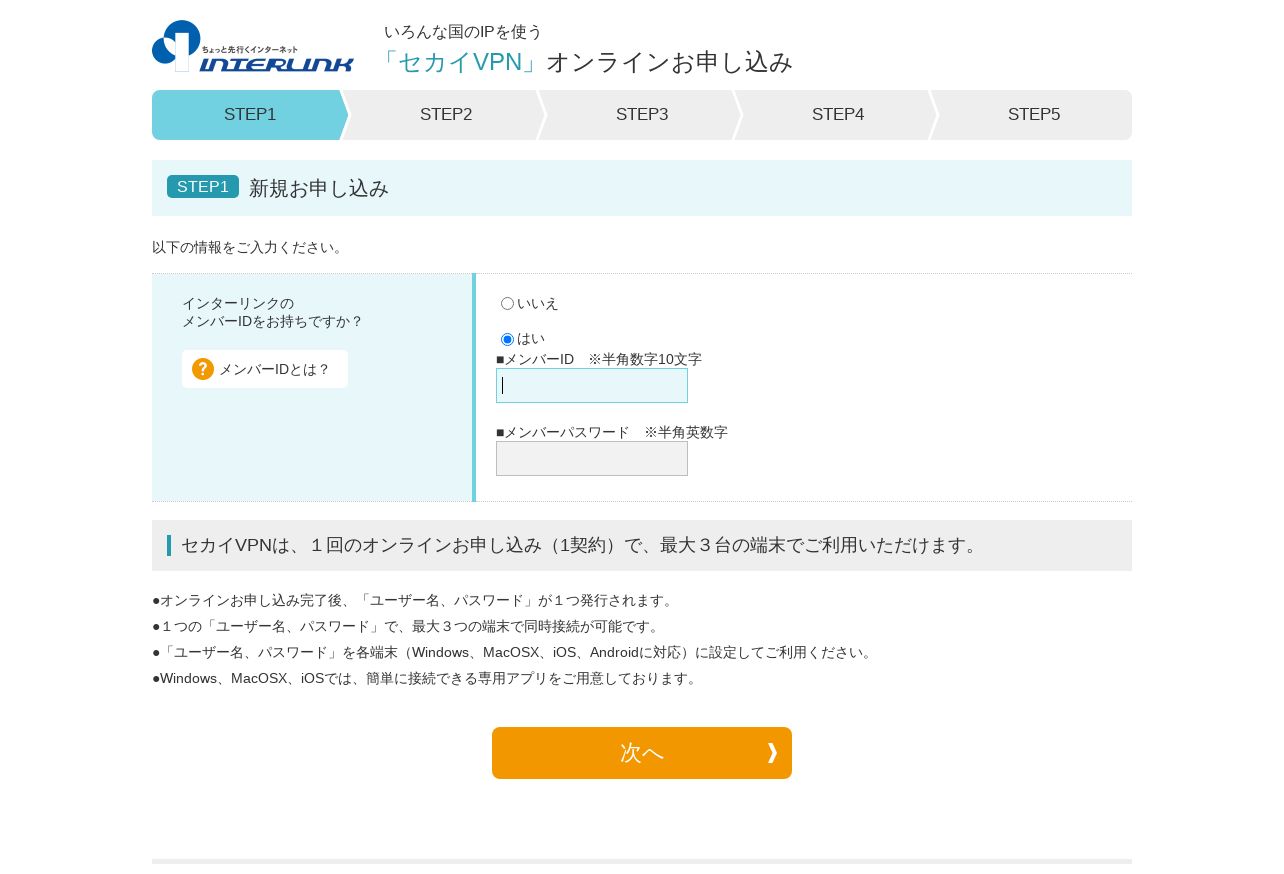The width and height of the screenshot is (1284, 874).
Task: Click the Windows、MacOSX、iOS、Androidに対応 bullet line
Action: click(515, 653)
